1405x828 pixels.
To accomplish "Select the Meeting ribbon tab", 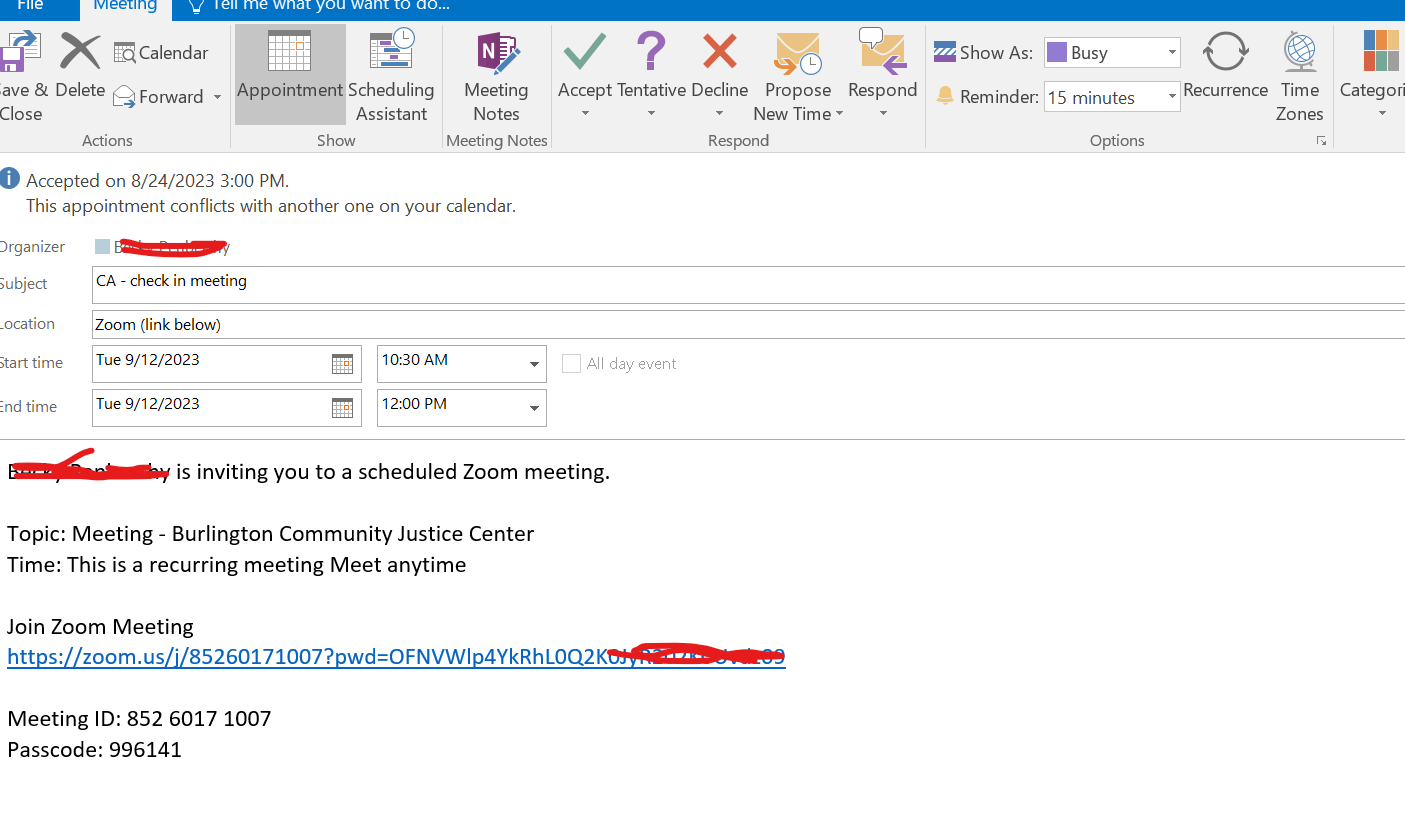I will coord(125,6).
